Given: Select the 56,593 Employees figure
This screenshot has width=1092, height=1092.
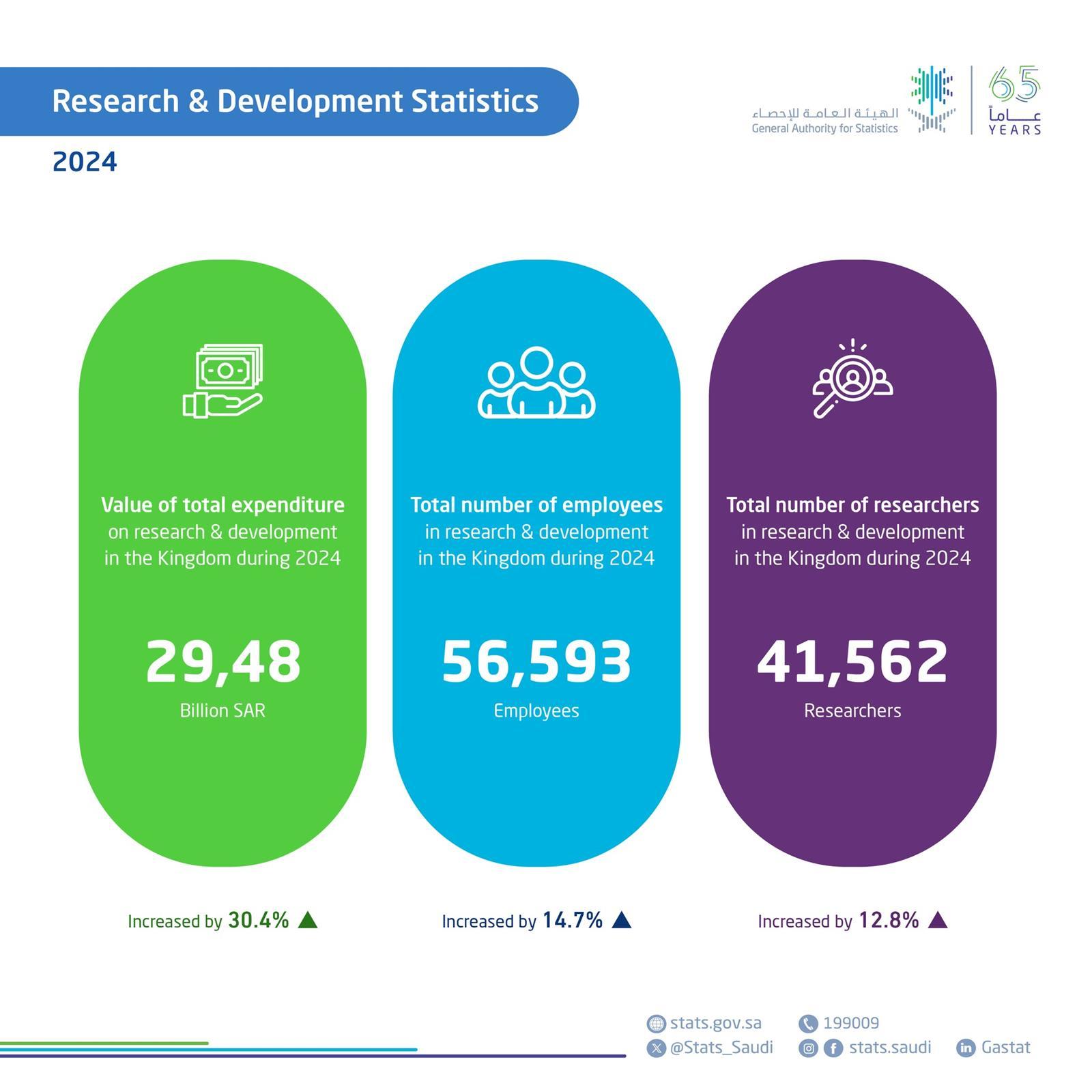Looking at the screenshot, I should tap(536, 662).
